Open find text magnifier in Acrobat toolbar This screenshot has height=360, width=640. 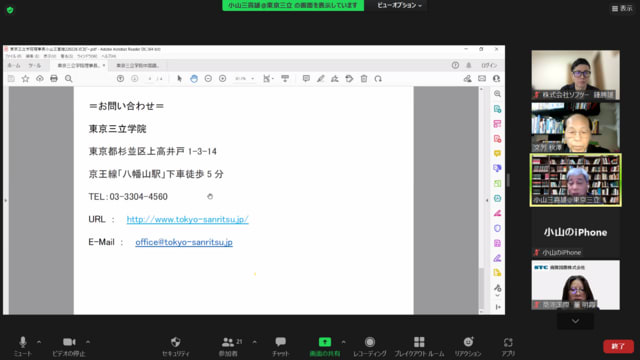(69, 79)
